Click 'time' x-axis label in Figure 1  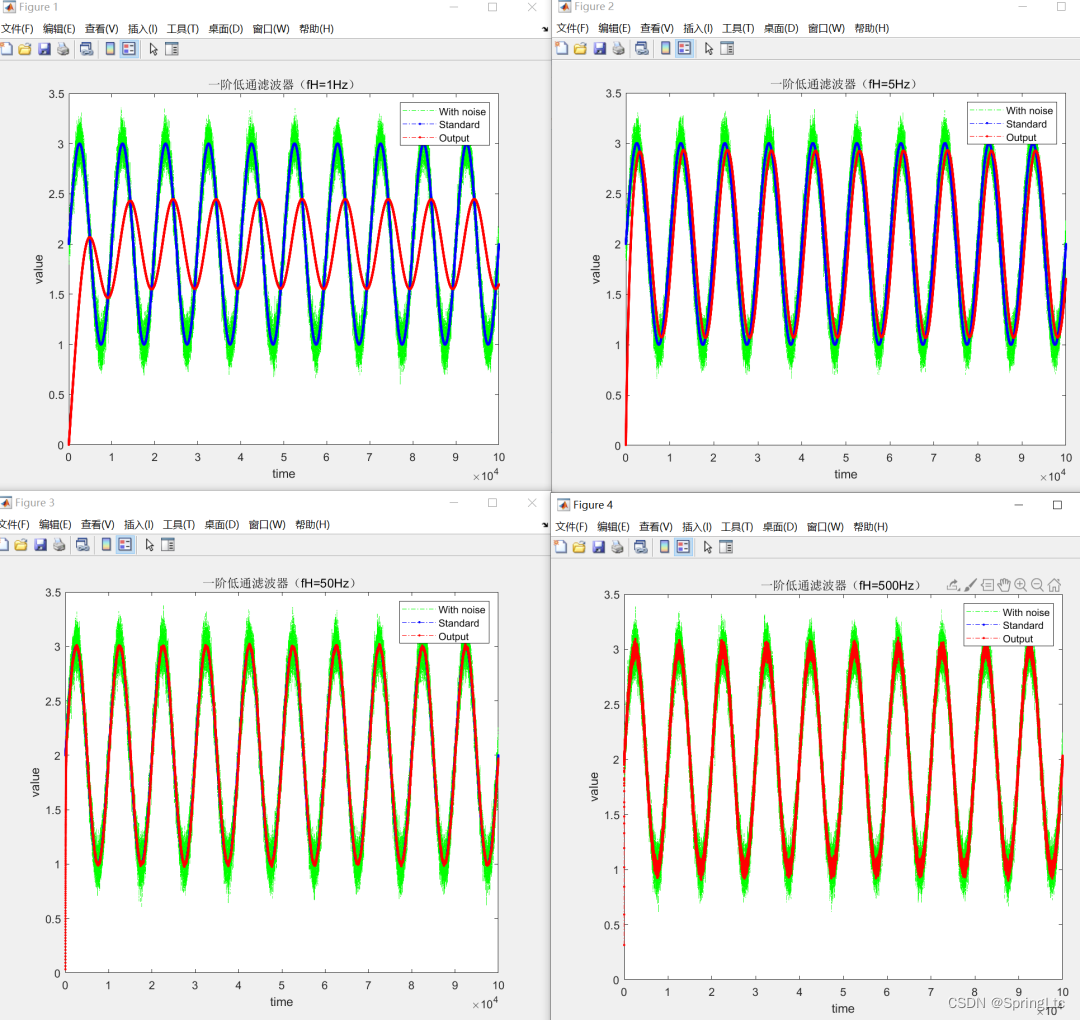pos(284,474)
